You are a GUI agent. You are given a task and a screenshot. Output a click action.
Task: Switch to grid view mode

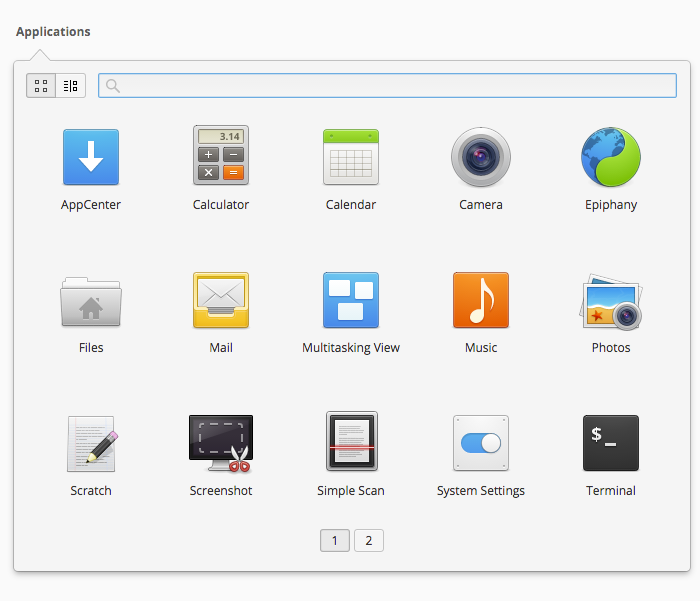41,85
